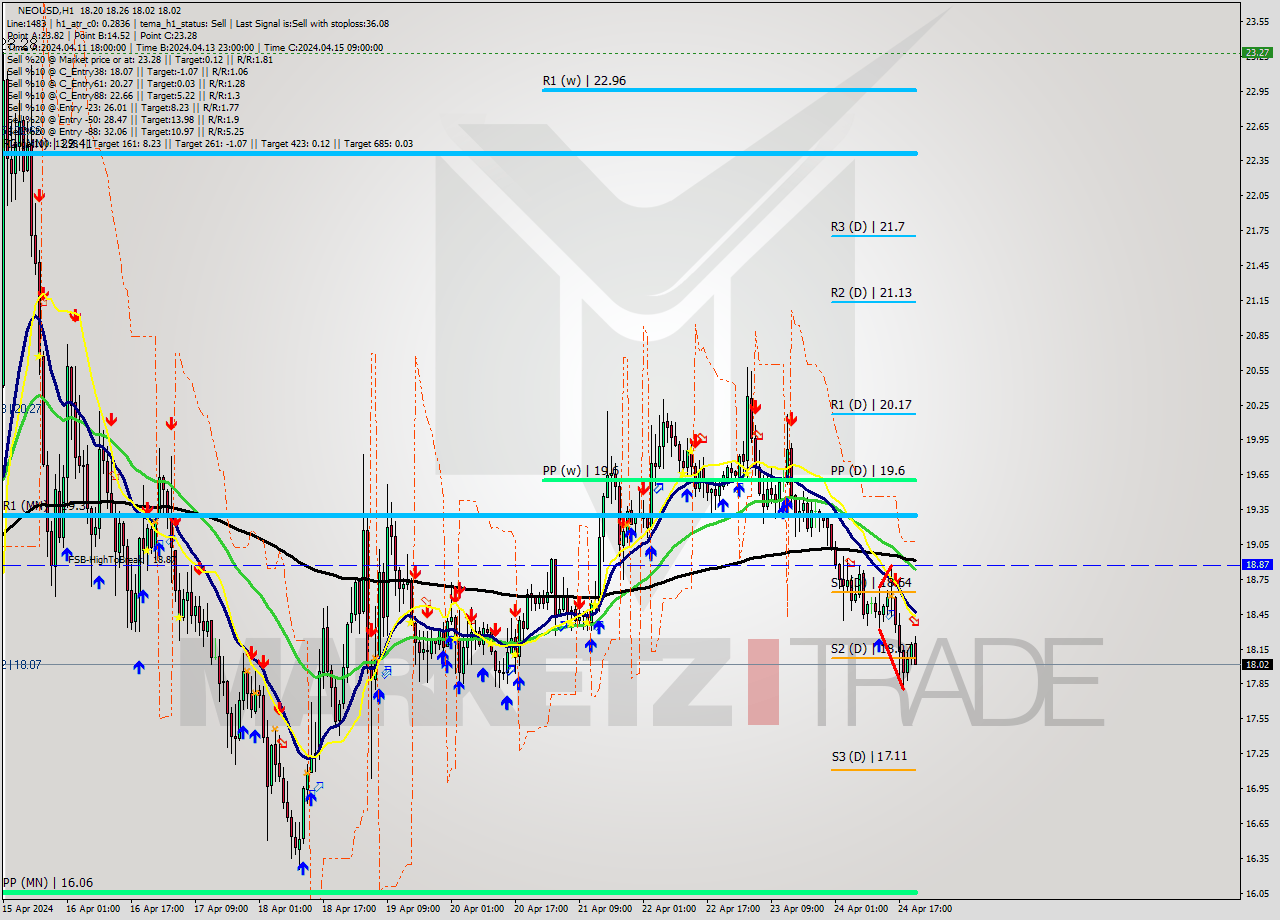The image size is (1280, 920).
Task: Select the 'S2 (D)' support label
Action: point(852,649)
